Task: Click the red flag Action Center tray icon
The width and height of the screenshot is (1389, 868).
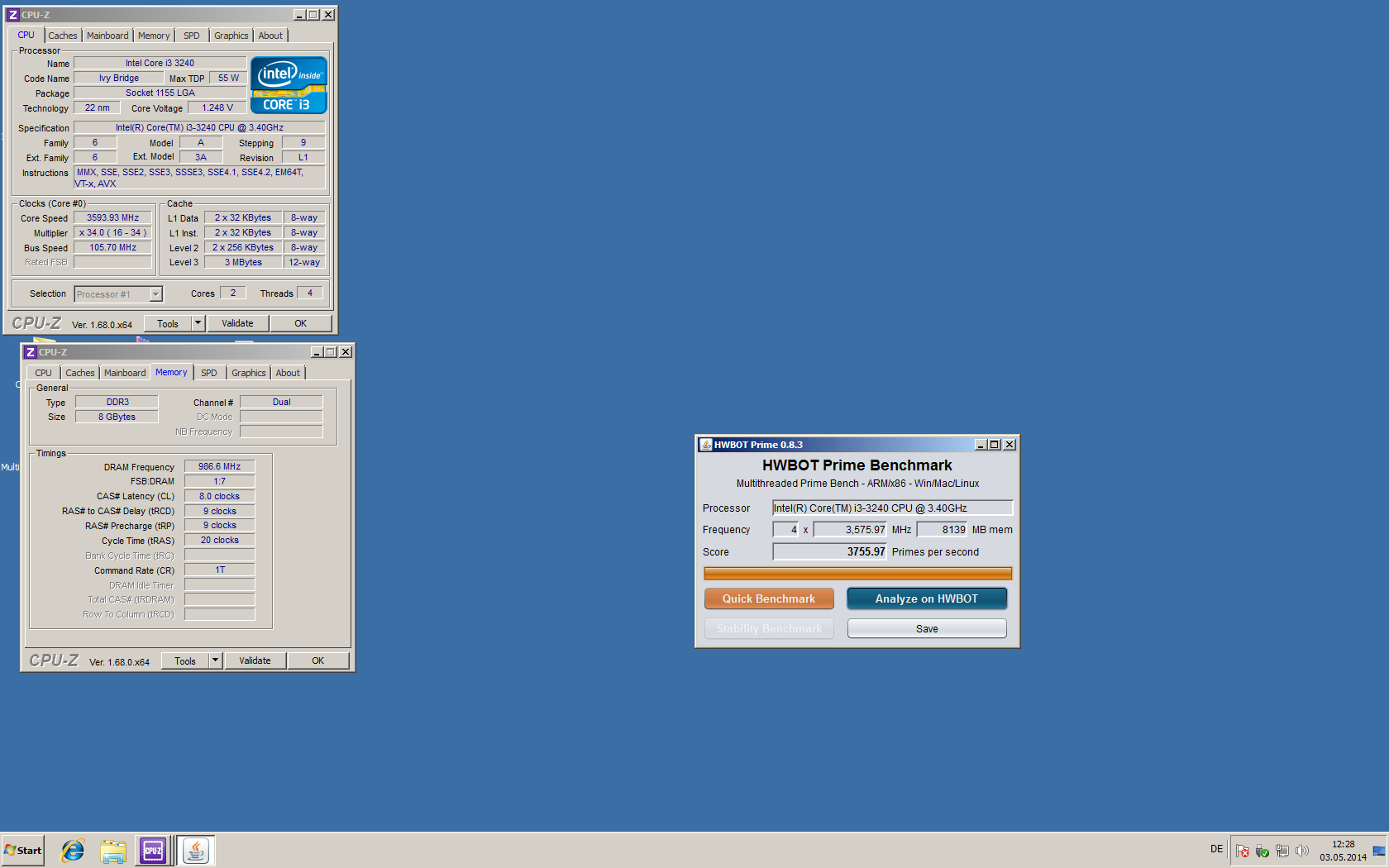Action: pyautogui.click(x=1242, y=851)
